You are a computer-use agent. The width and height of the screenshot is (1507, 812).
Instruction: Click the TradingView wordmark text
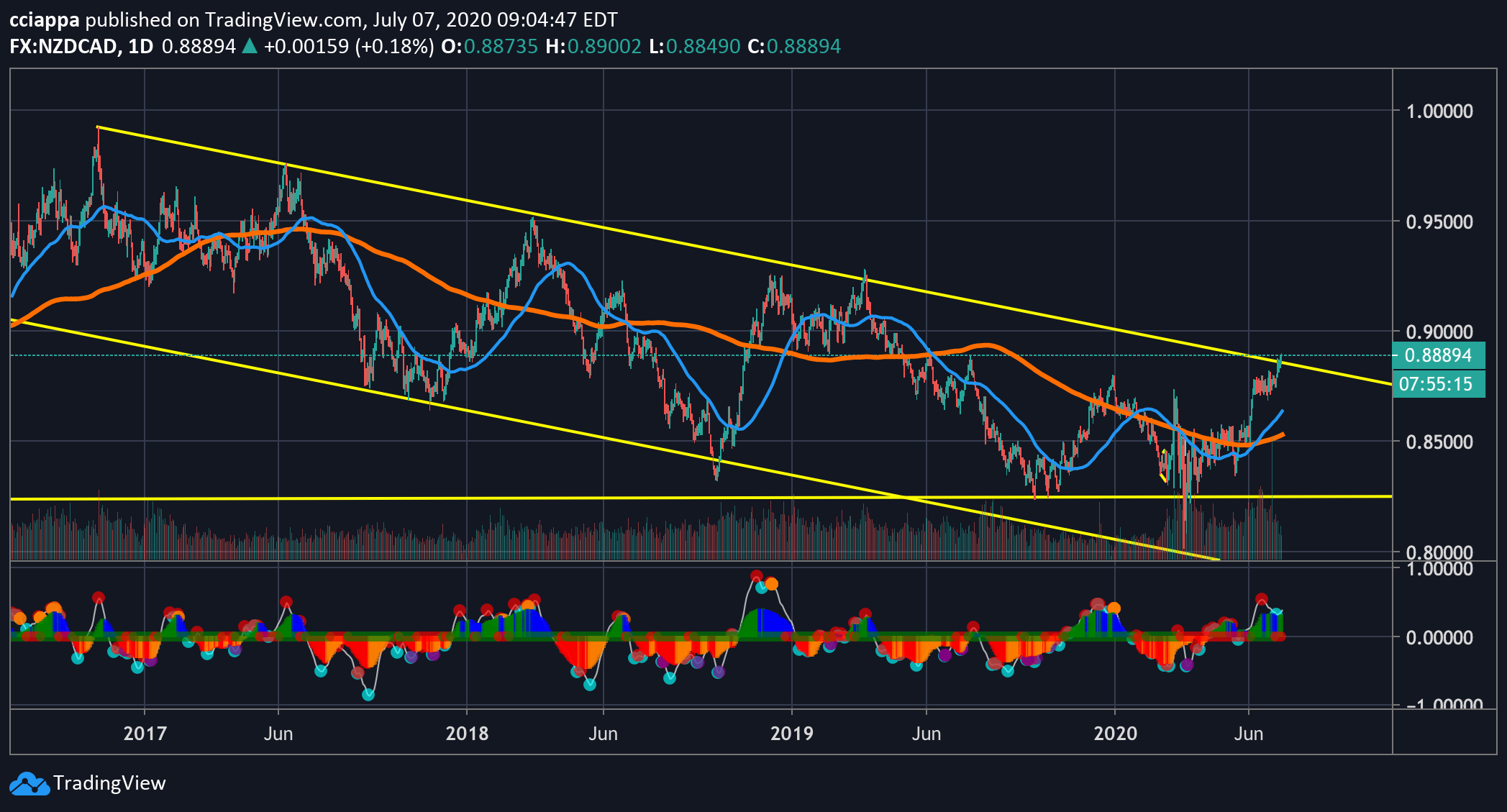(109, 783)
